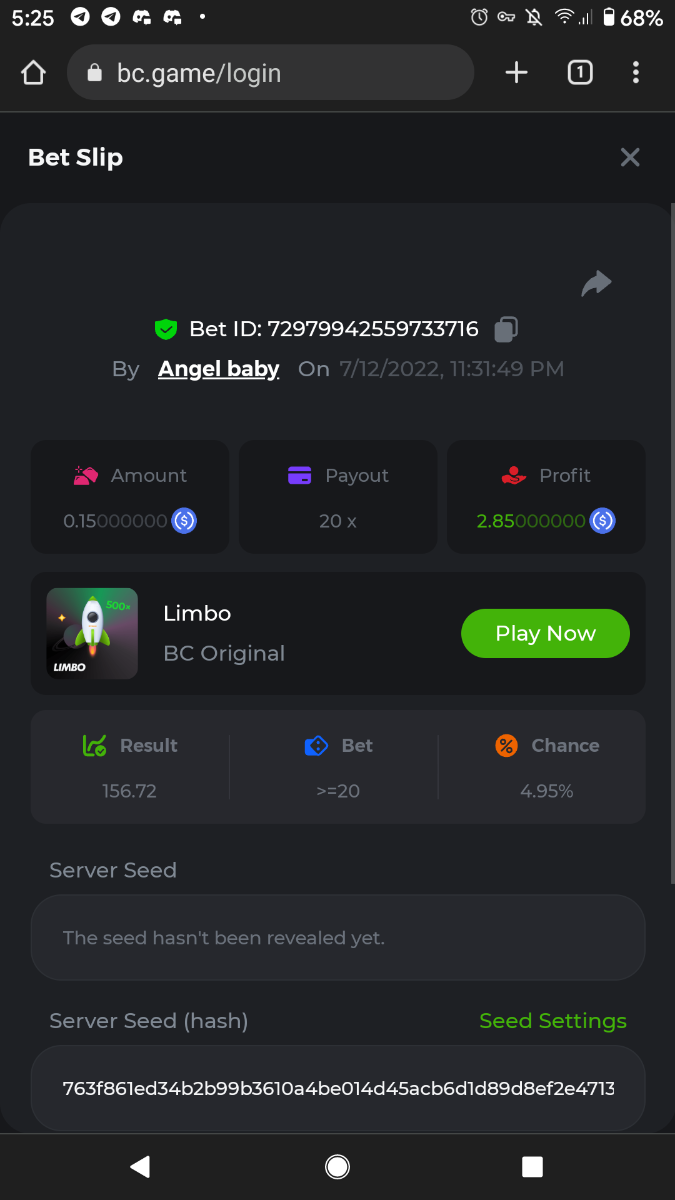Image resolution: width=675 pixels, height=1200 pixels.
Task: Open Seed Settings
Action: pyautogui.click(x=553, y=1021)
